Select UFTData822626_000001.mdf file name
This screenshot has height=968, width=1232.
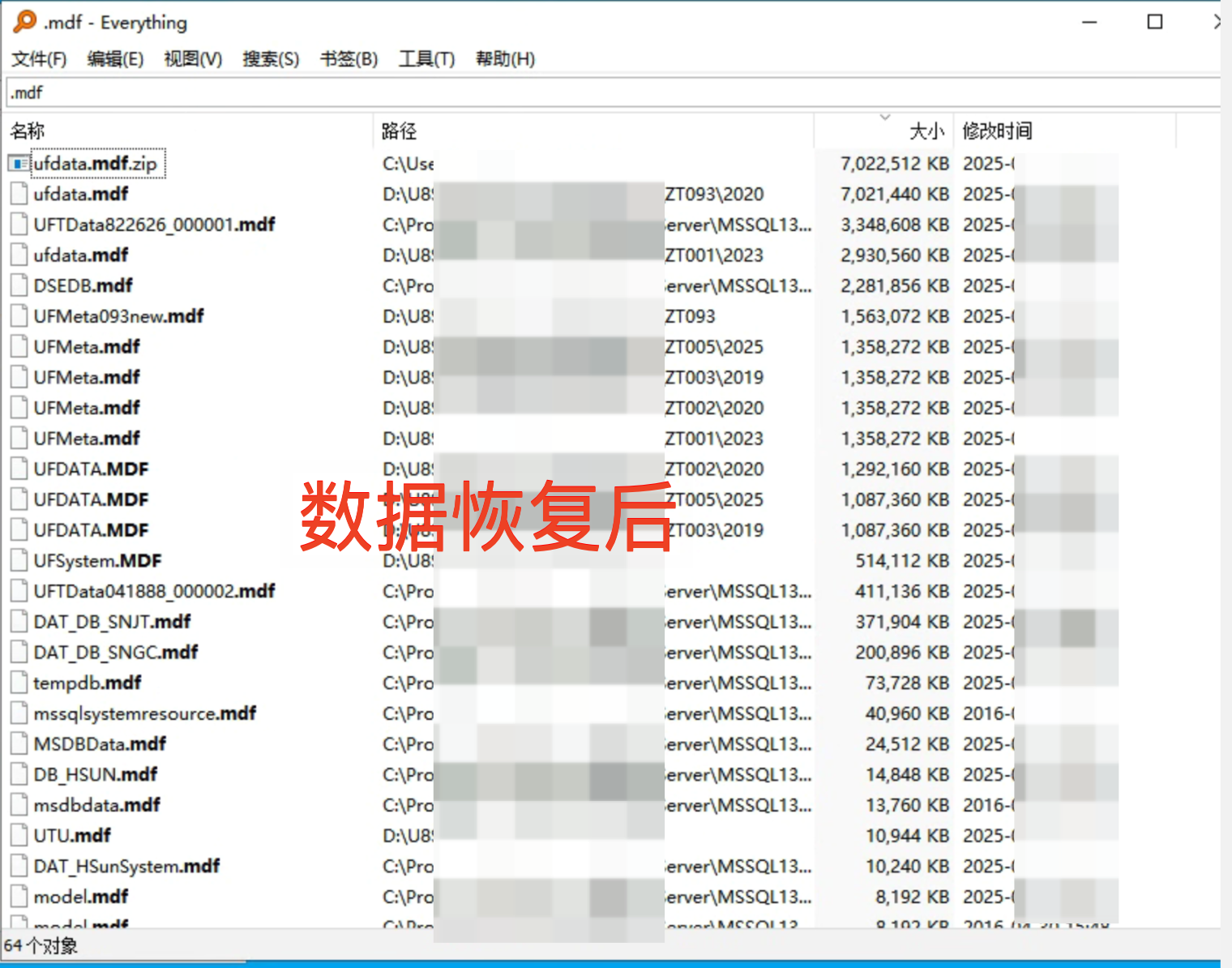tap(154, 225)
